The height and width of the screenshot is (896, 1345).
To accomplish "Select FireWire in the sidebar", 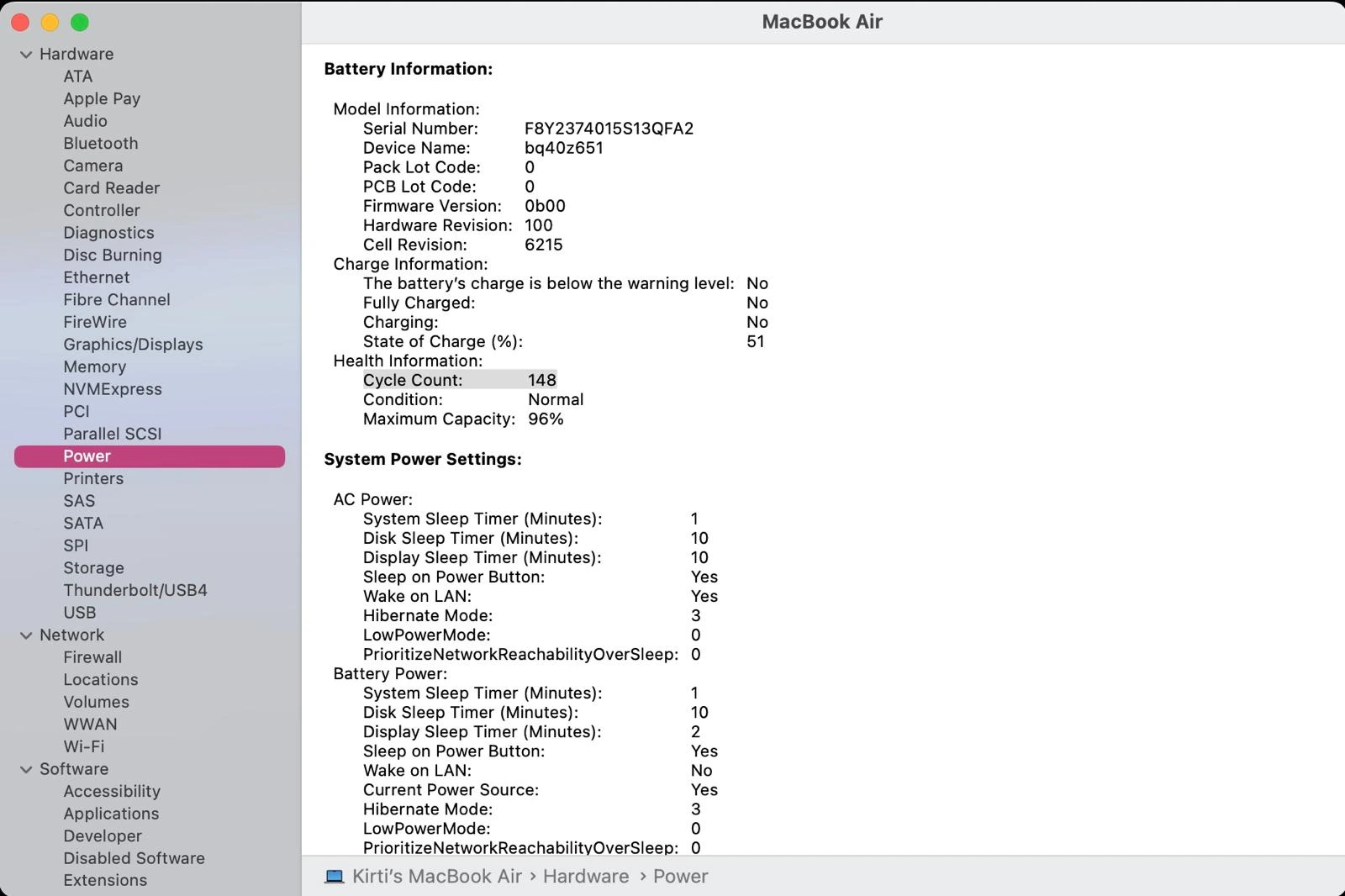I will click(95, 322).
